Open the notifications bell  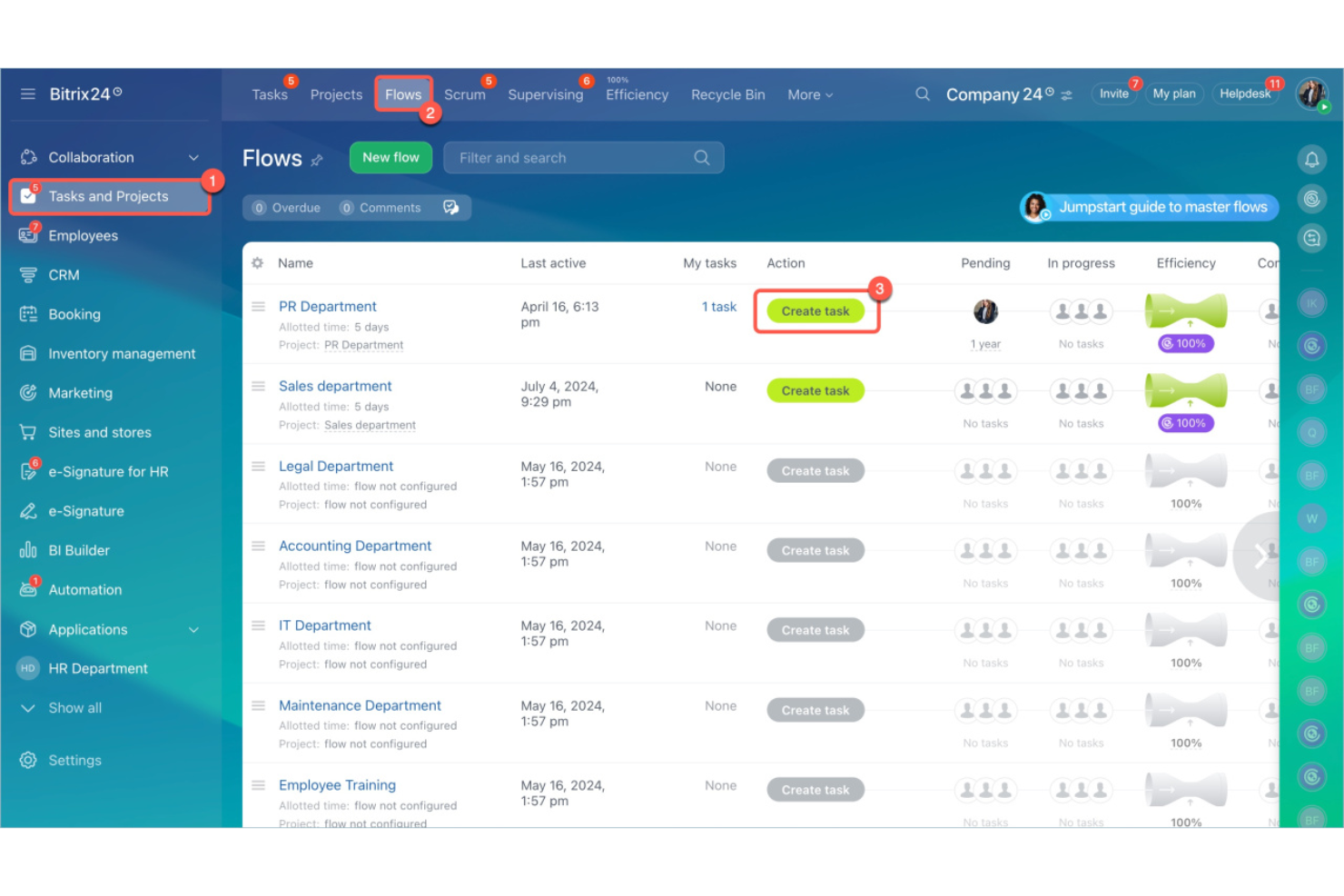[1311, 159]
